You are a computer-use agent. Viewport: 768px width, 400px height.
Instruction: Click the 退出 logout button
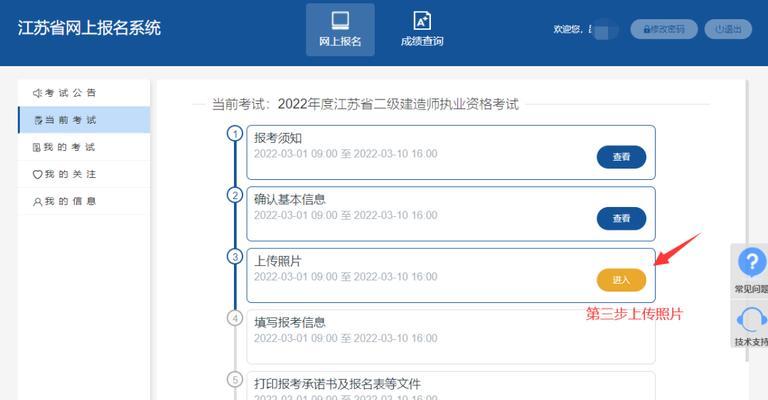(728, 29)
